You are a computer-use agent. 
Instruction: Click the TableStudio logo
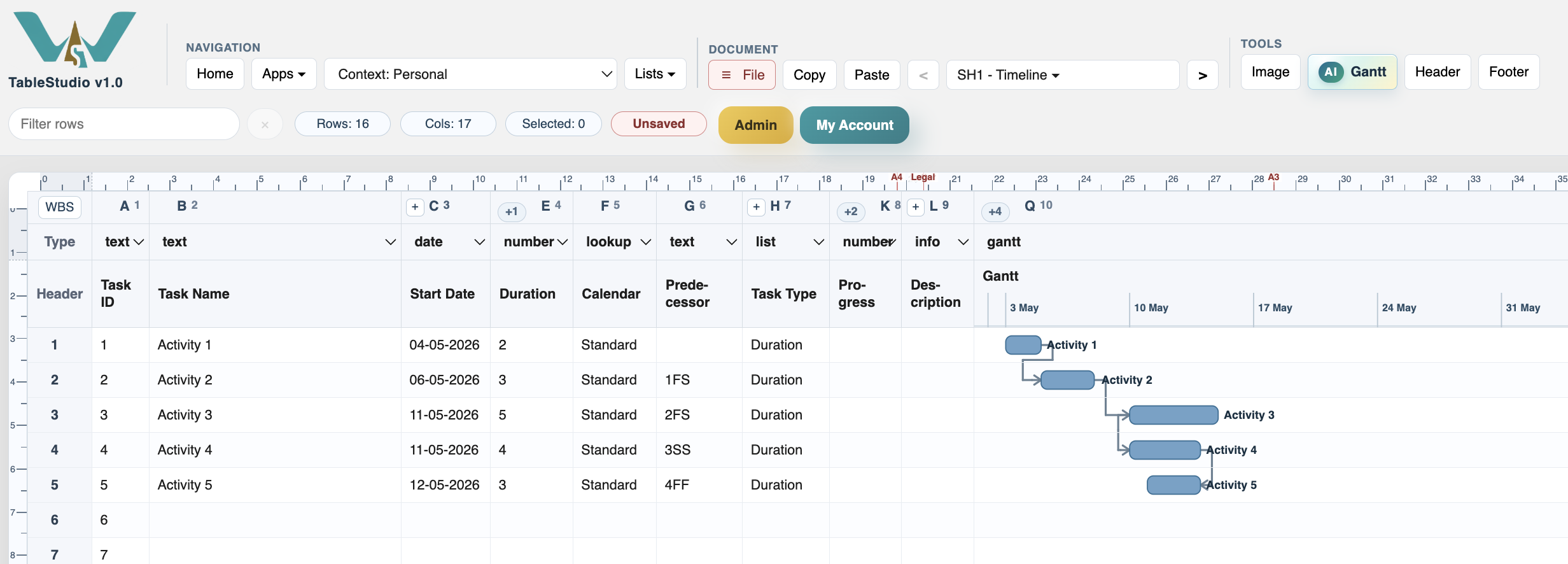[x=74, y=39]
